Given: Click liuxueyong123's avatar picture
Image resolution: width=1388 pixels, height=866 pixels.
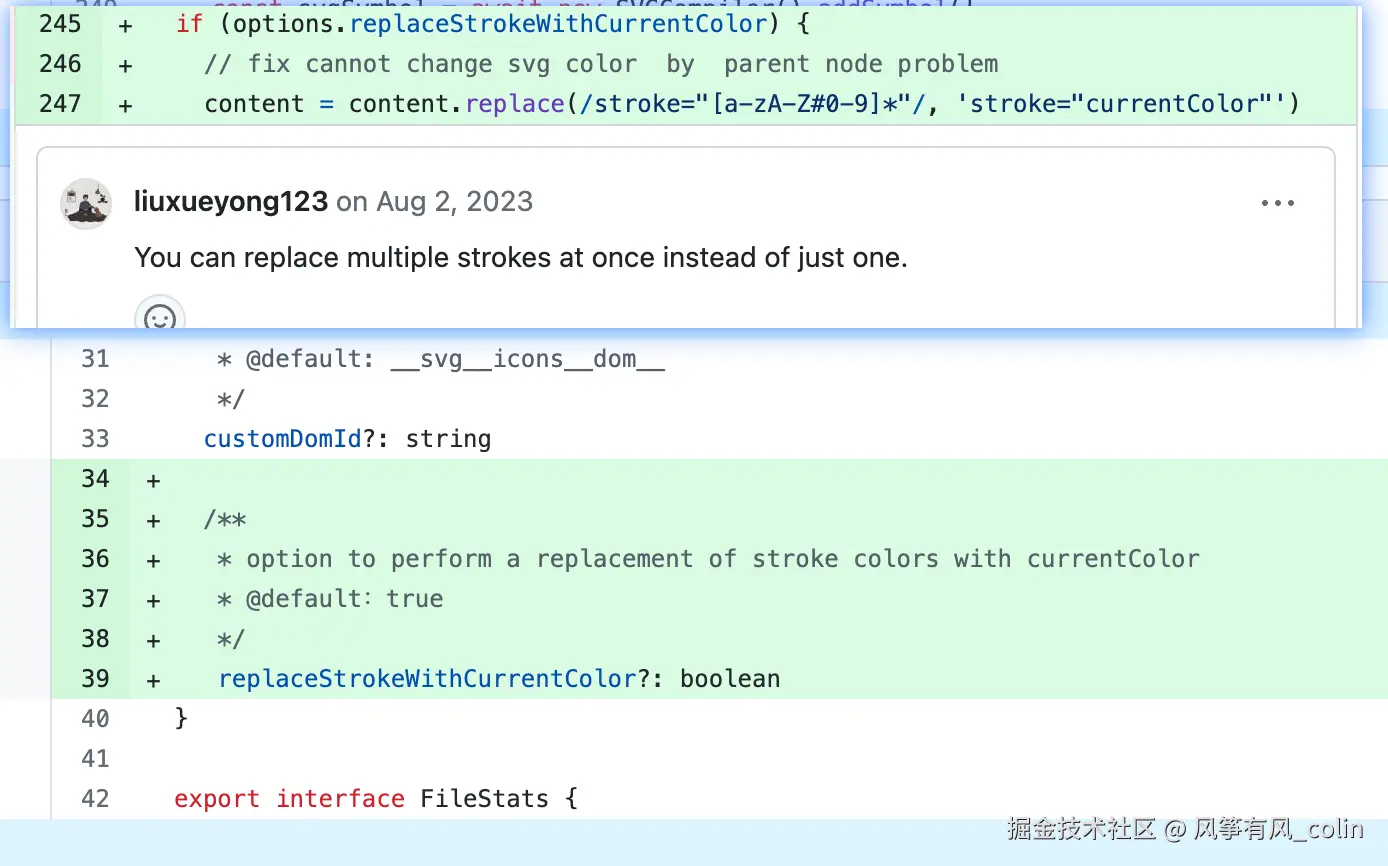Looking at the screenshot, I should pos(86,203).
